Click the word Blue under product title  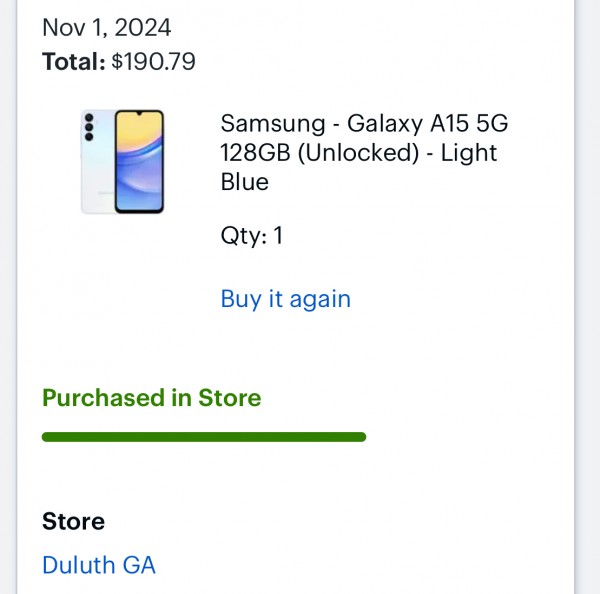pyautogui.click(x=245, y=182)
